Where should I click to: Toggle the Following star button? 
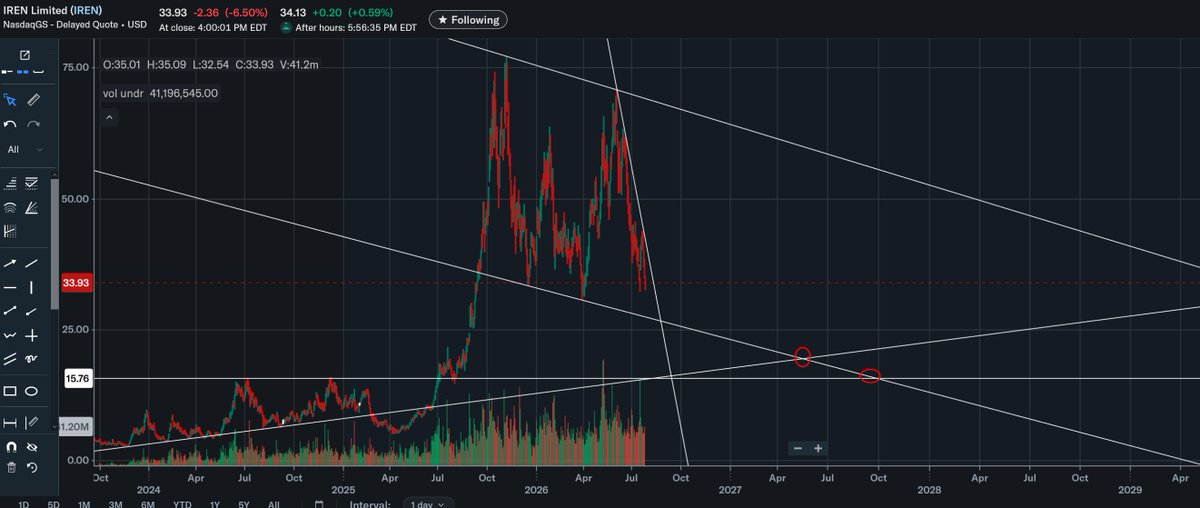(x=468, y=20)
